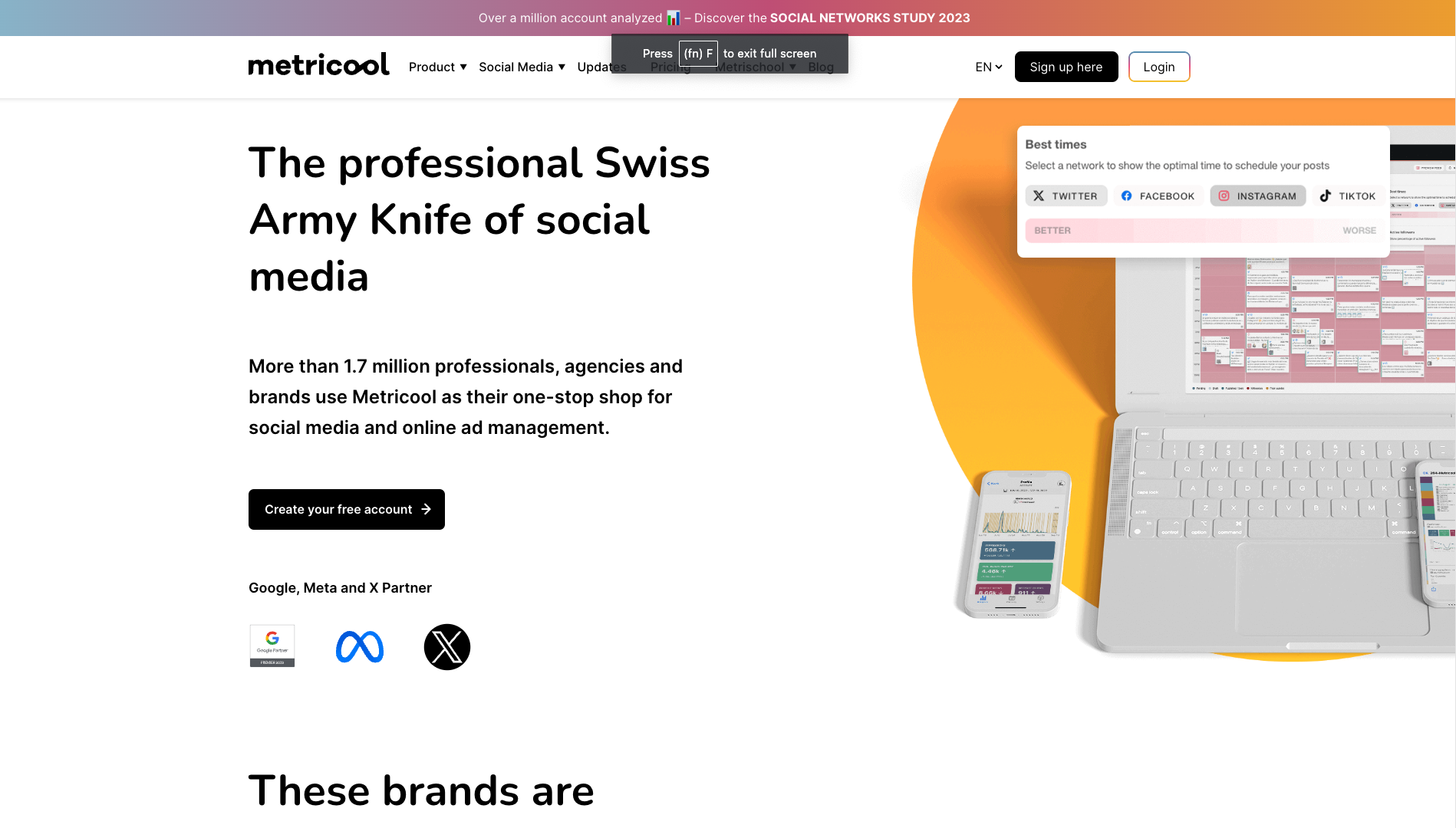
Task: Click the Login button
Action: click(1158, 67)
